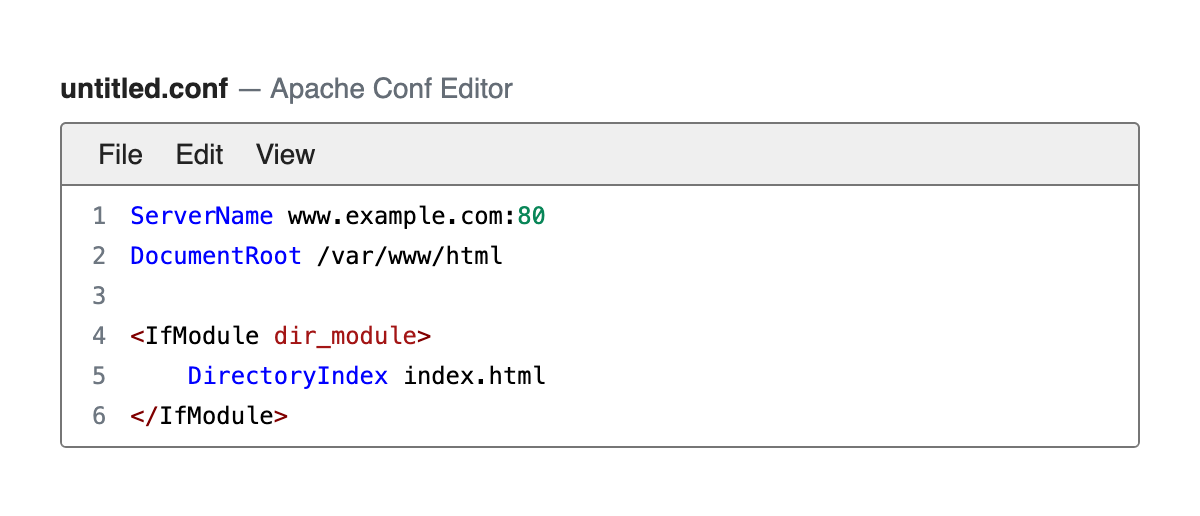The width and height of the screenshot is (1200, 516).
Task: Click the closing /IfModule tag
Action: tap(209, 416)
